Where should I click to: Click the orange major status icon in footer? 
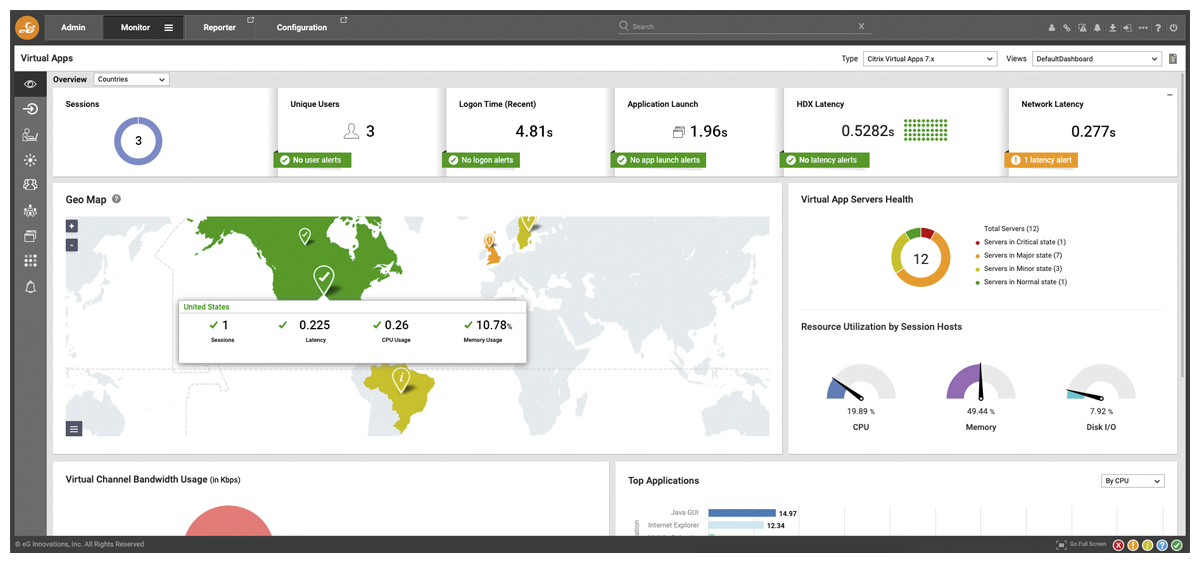[1133, 545]
